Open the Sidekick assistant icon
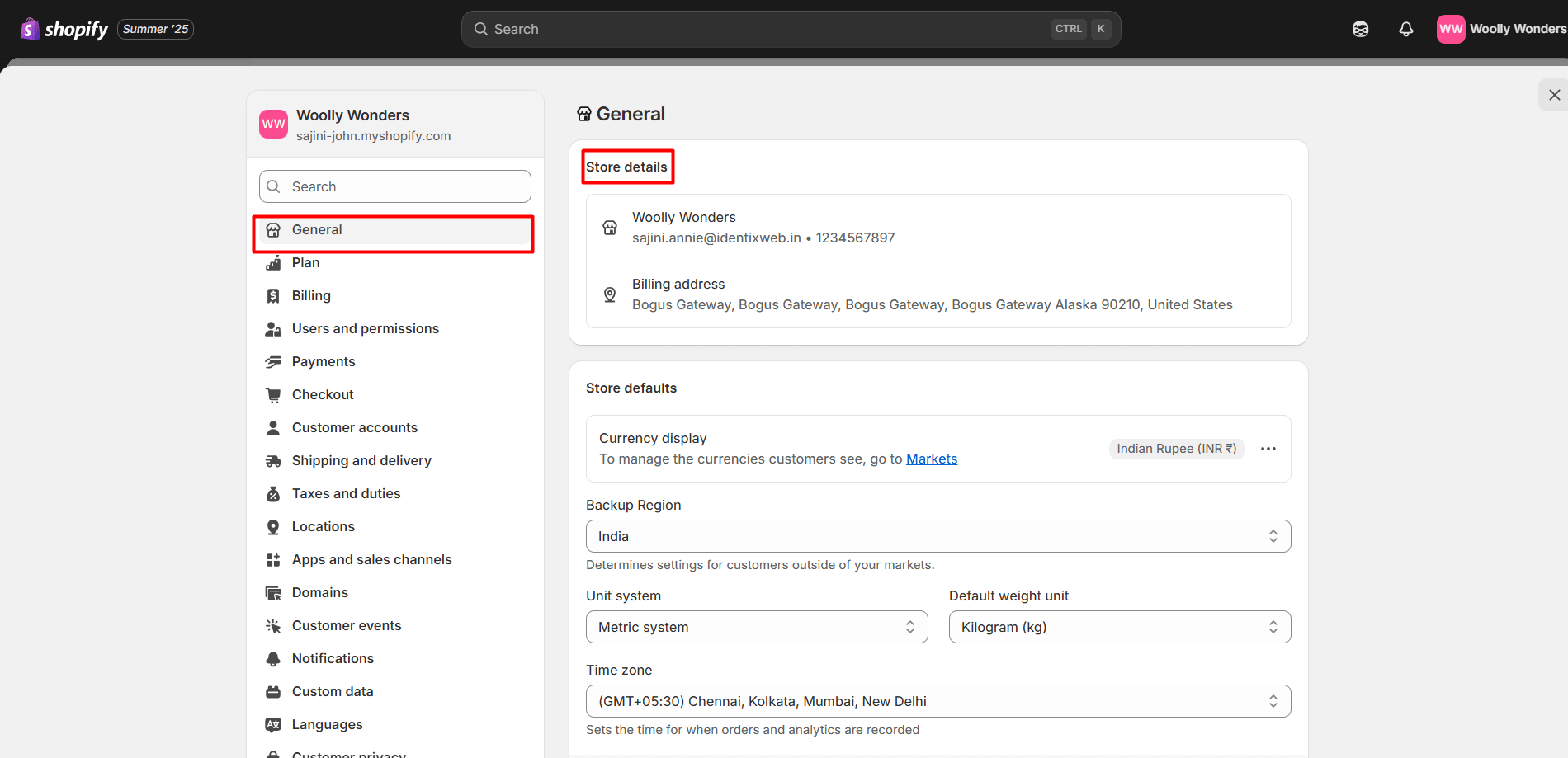The width and height of the screenshot is (1568, 758). 1361,29
